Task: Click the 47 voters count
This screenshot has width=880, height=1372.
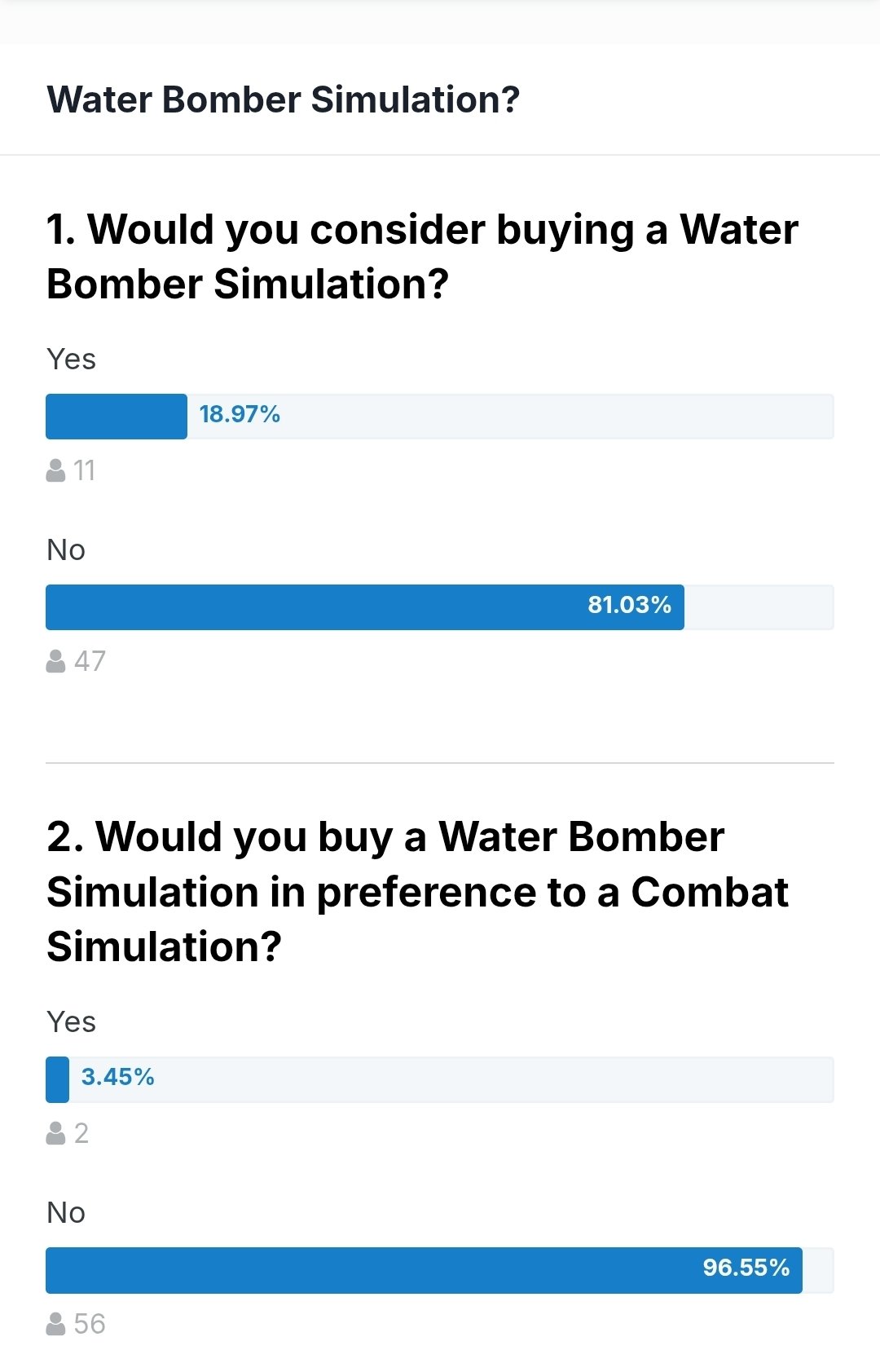Action: click(90, 661)
